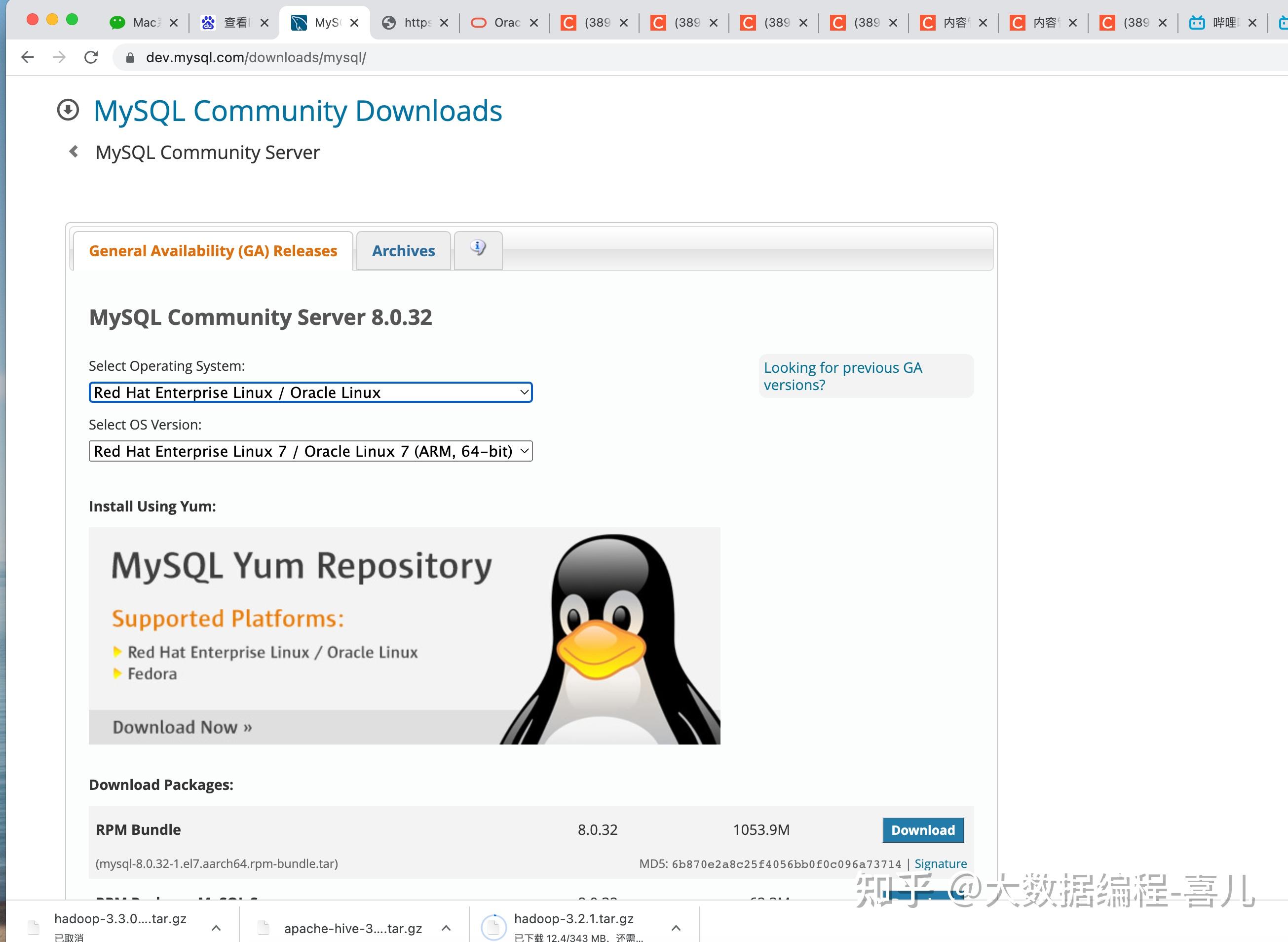Download the RPM Bundle package
Screen dimensions: 1288x942
pyautogui.click(x=923, y=830)
